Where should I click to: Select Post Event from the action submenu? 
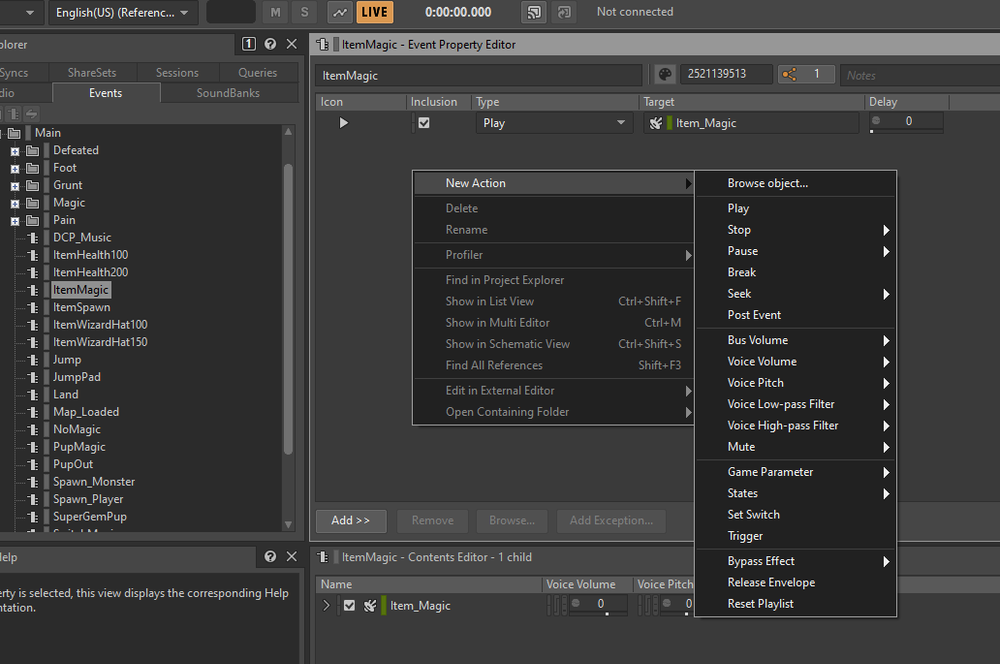tap(756, 314)
